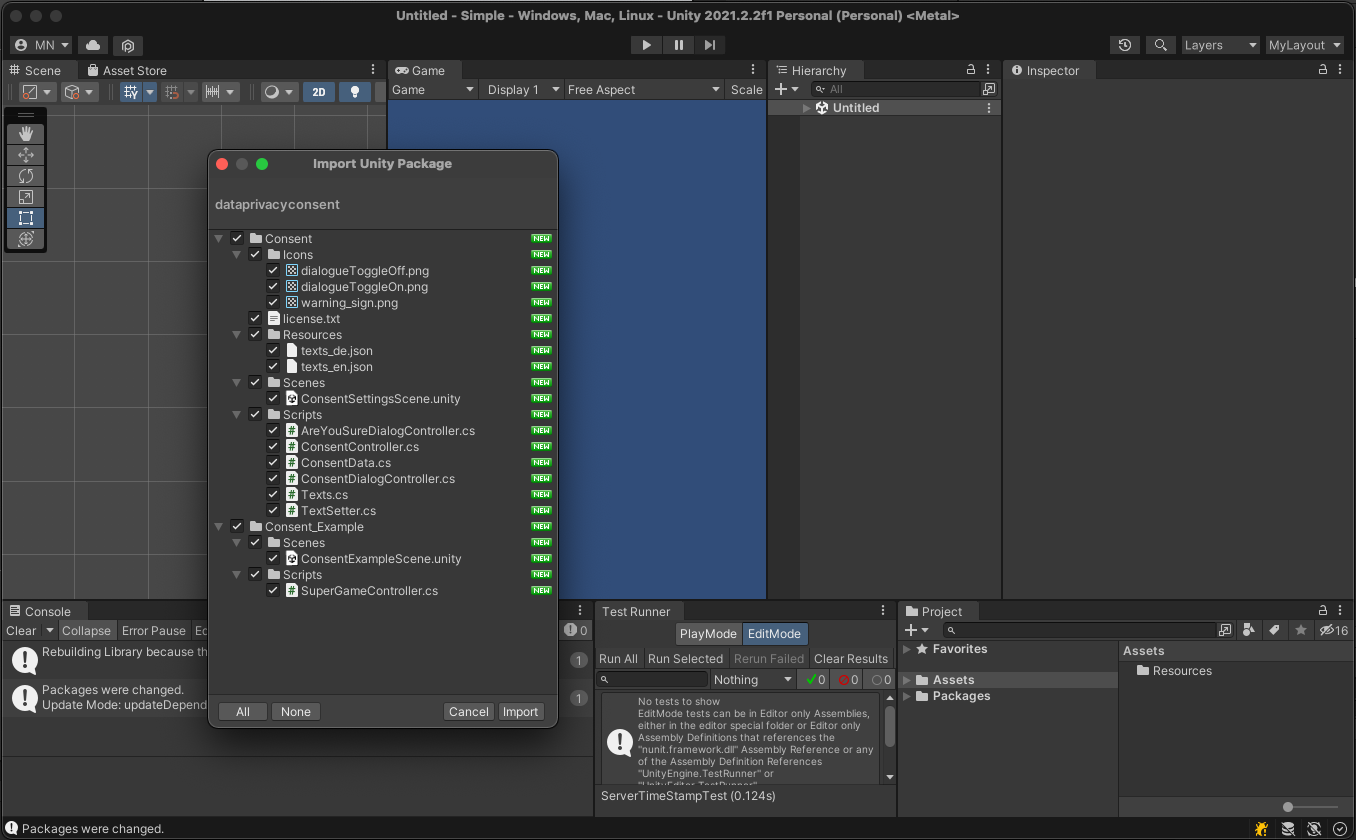Open the cloud services icon
Screen dimensions: 1356x840
point(93,45)
